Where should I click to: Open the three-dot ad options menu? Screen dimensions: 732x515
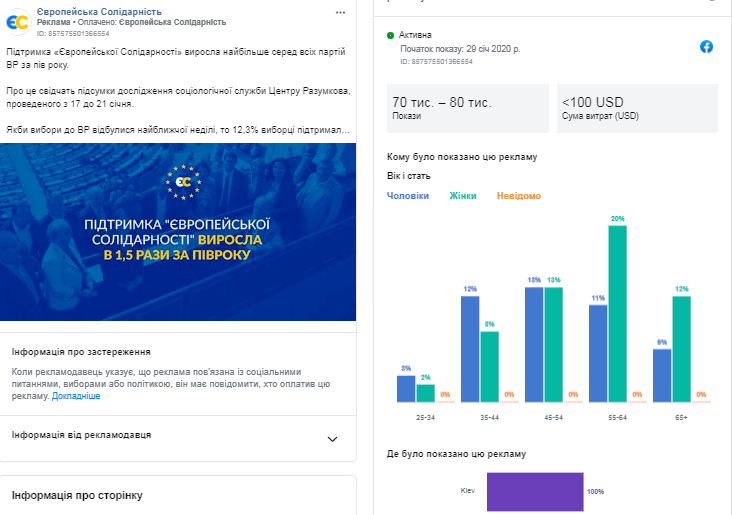340,13
